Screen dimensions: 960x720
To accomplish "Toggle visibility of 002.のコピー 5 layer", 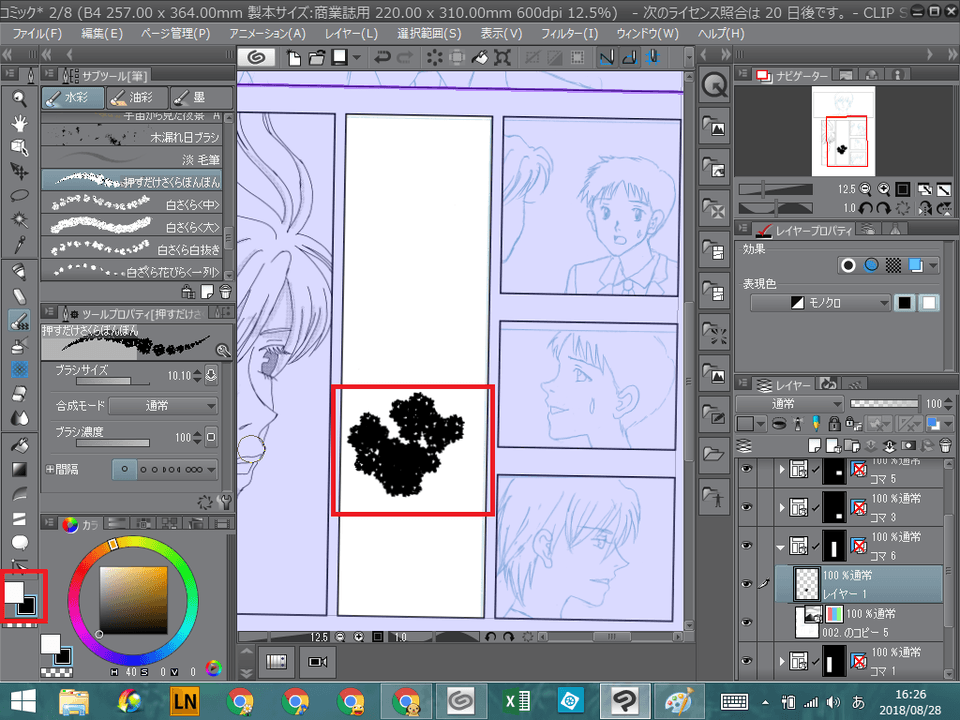I will click(x=745, y=621).
